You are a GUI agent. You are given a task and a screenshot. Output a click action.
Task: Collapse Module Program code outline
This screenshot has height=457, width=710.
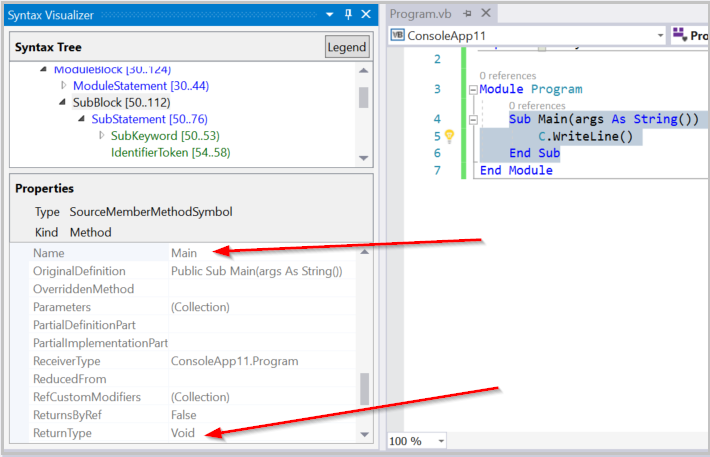point(472,90)
